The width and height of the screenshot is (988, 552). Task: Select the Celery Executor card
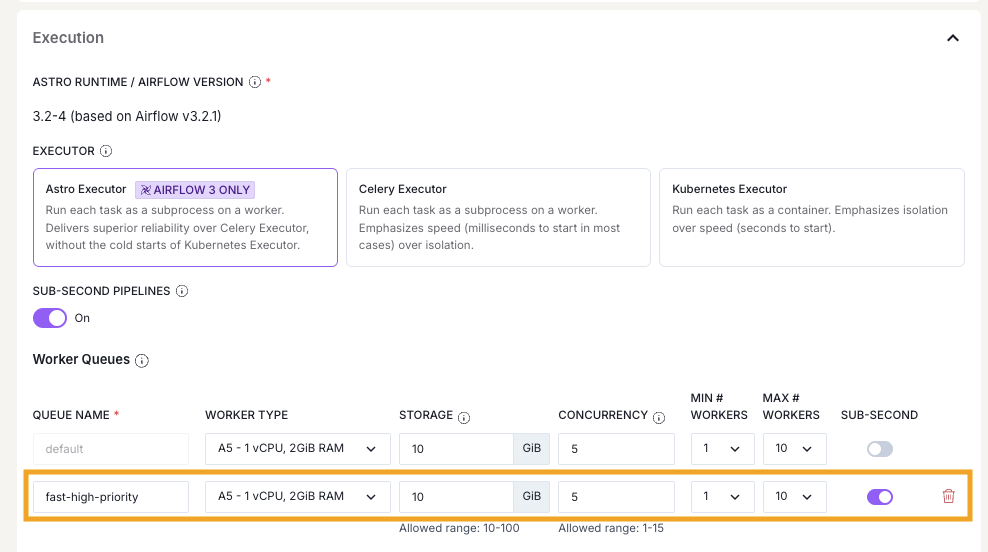pyautogui.click(x=498, y=217)
